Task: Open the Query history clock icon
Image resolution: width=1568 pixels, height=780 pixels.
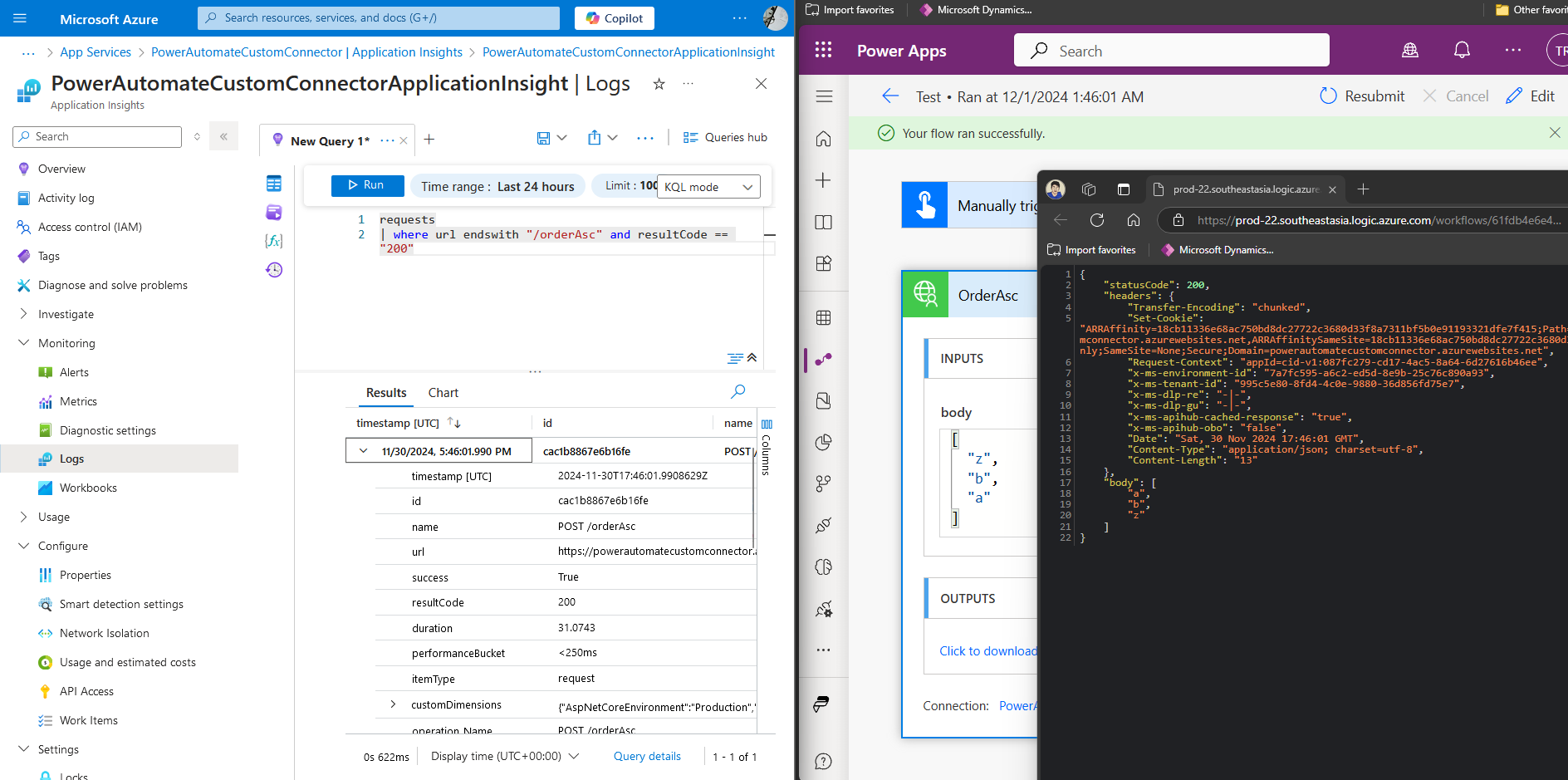Action: [274, 270]
